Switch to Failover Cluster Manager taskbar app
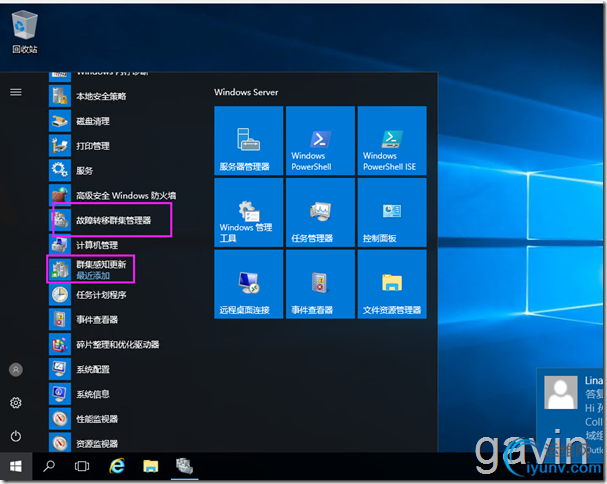 pyautogui.click(x=184, y=466)
